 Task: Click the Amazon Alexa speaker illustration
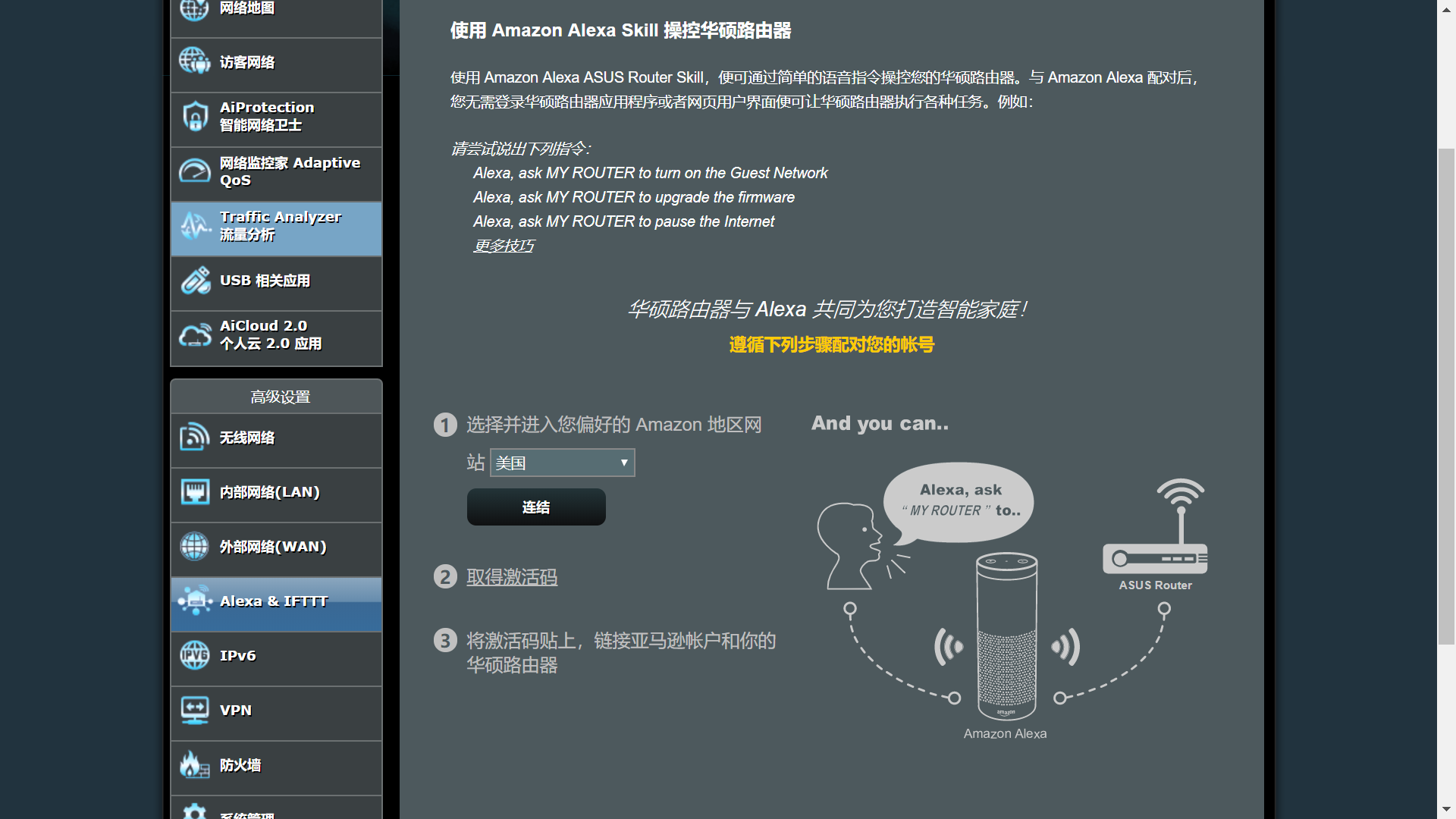tap(1006, 637)
